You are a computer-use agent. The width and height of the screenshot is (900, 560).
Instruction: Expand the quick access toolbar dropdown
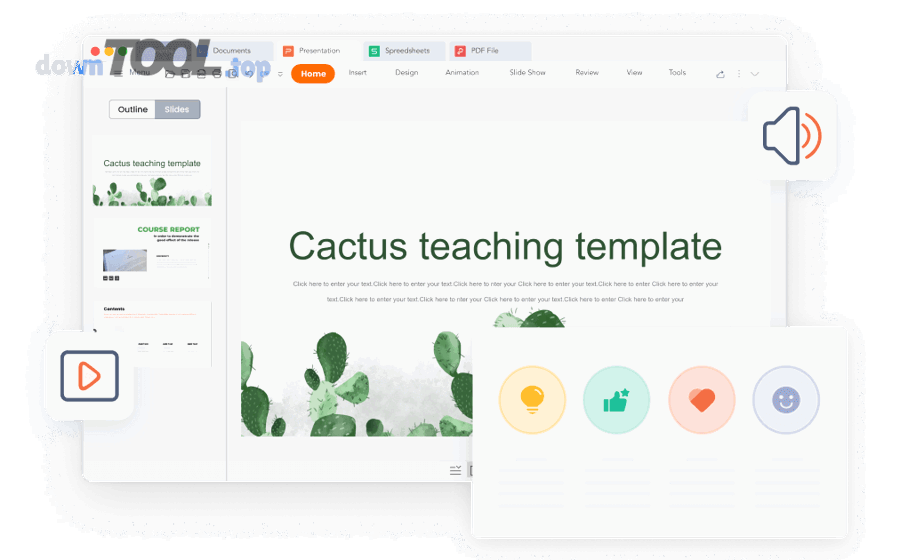[280, 74]
